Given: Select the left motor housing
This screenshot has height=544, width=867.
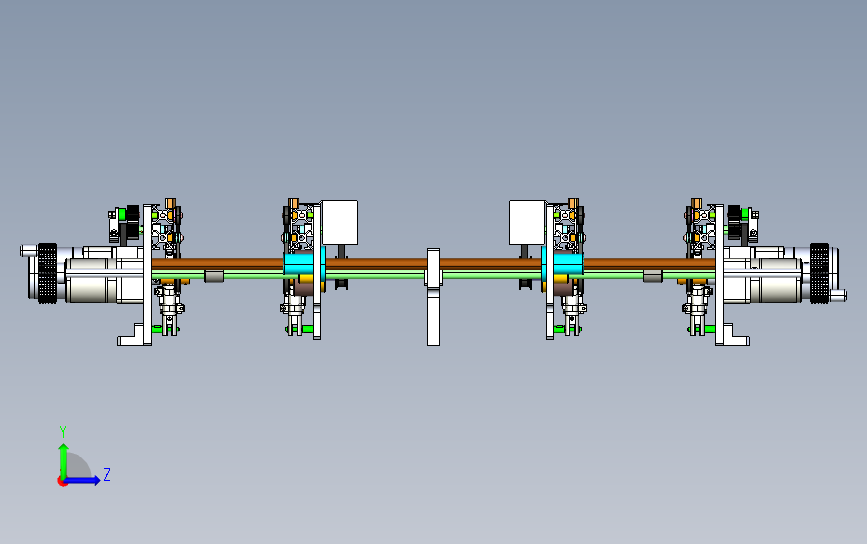Looking at the screenshot, I should (91, 280).
